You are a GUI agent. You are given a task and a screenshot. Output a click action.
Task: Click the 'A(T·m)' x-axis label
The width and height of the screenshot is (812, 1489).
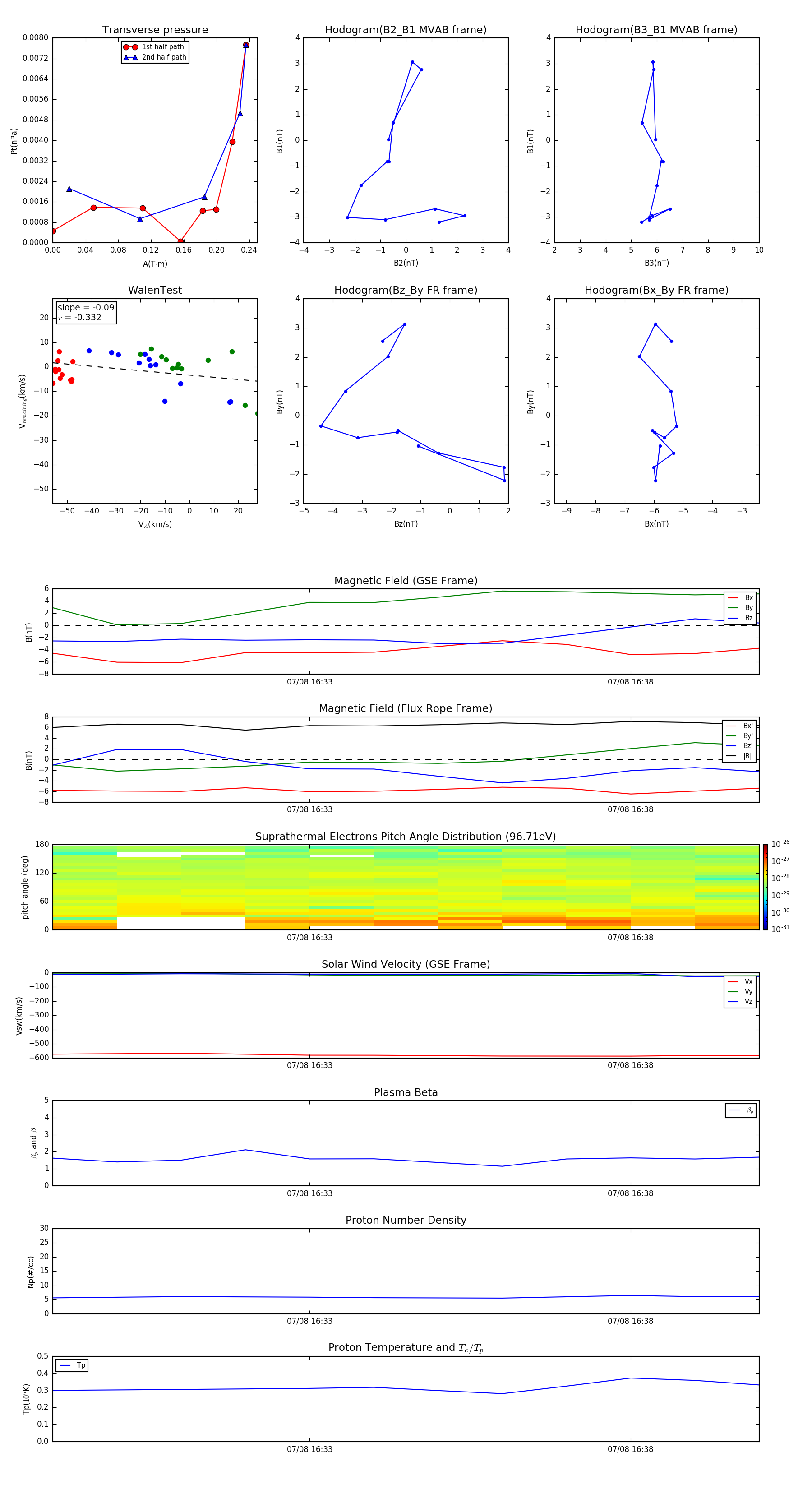click(155, 264)
